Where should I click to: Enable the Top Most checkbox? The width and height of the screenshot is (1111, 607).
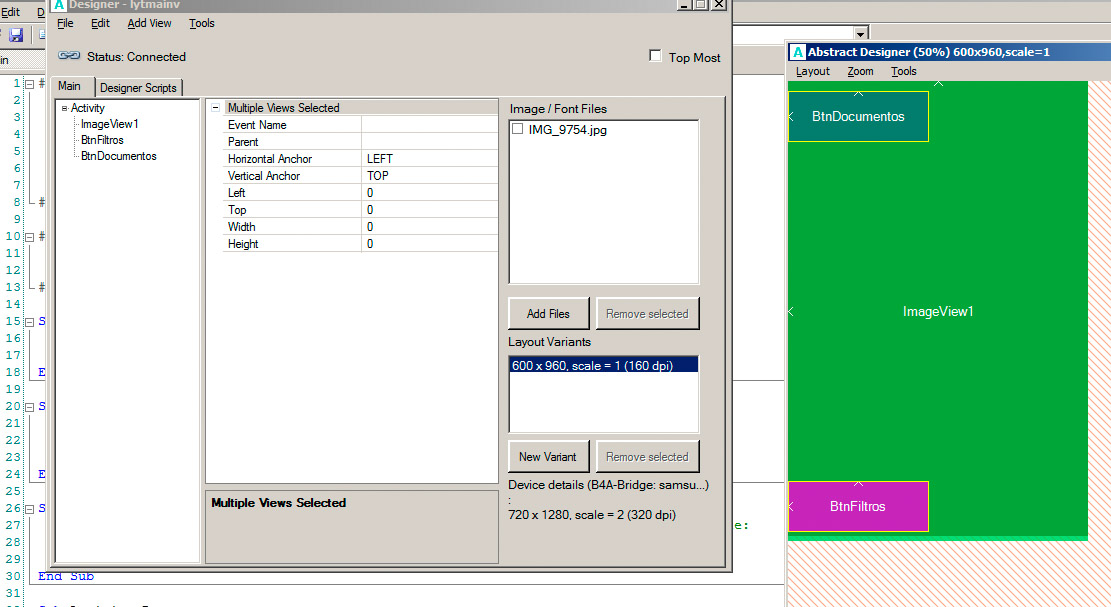tap(655, 56)
